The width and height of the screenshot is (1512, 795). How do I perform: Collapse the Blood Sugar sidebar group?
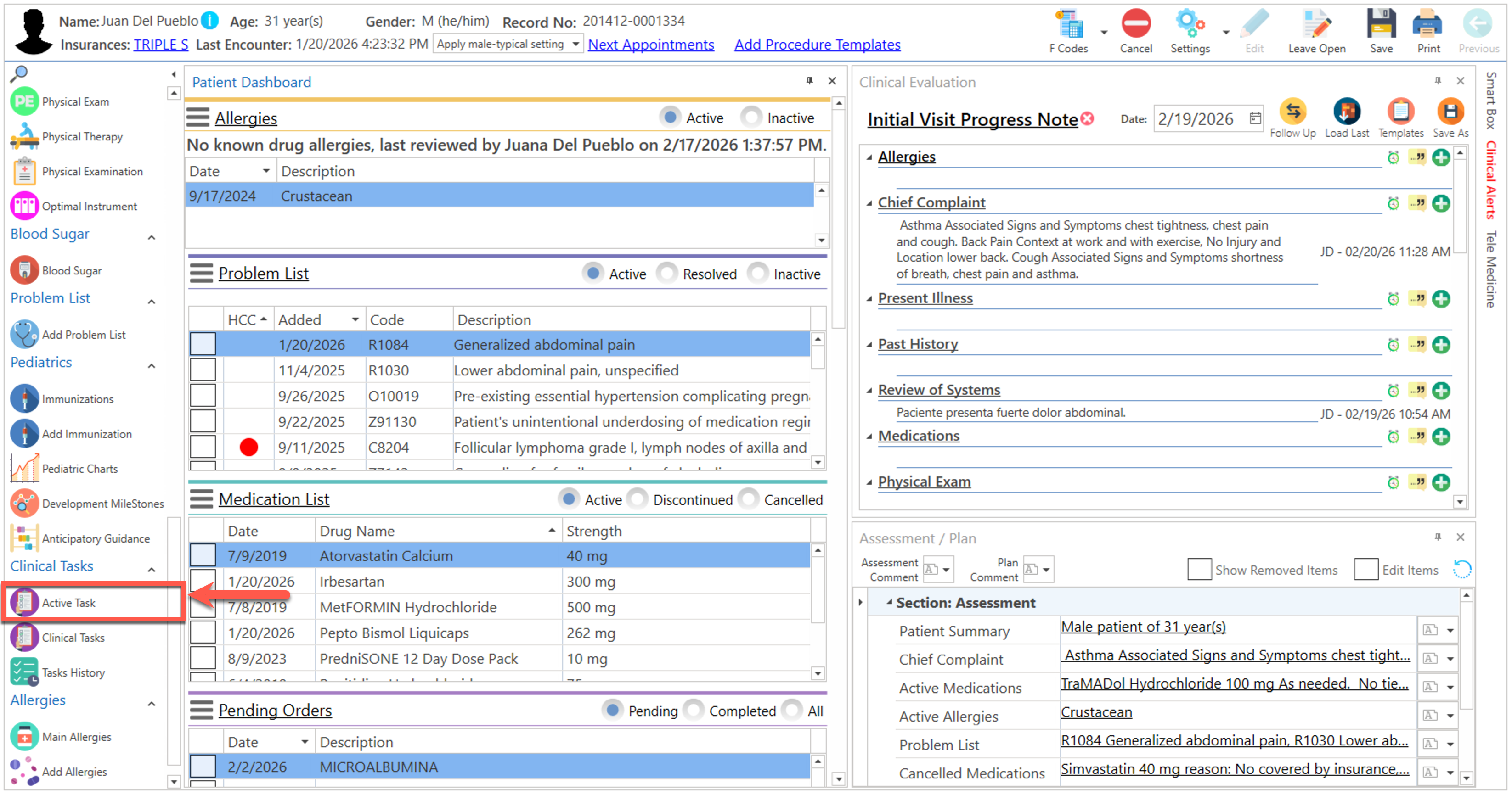click(152, 237)
